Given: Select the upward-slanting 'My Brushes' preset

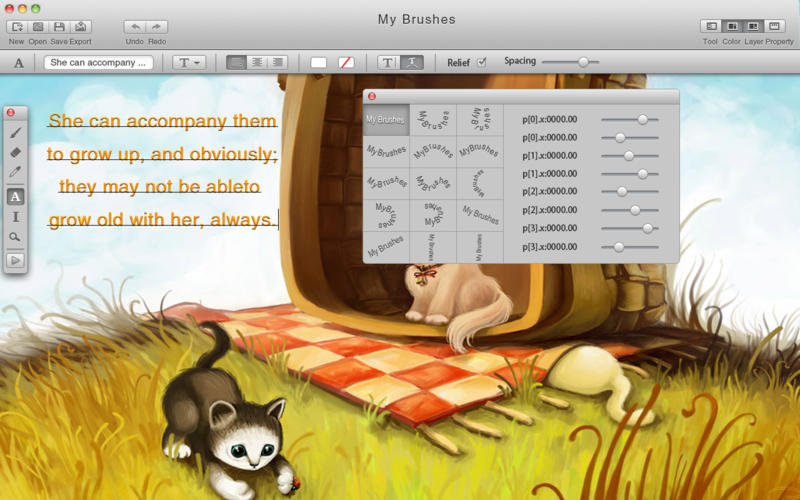Looking at the screenshot, I should pyautogui.click(x=386, y=247).
